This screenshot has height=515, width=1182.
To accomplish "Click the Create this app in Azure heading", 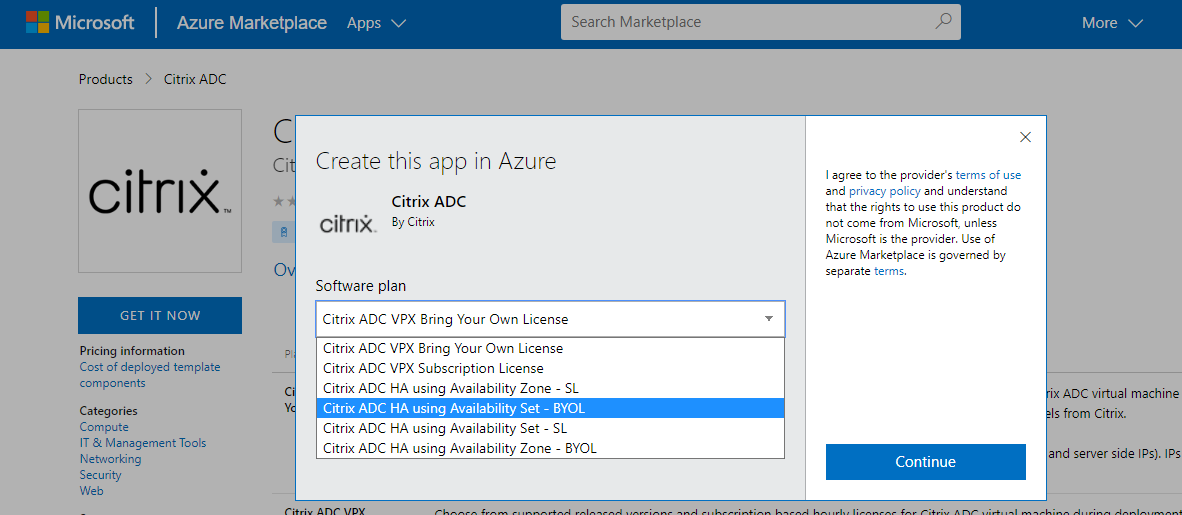I will pyautogui.click(x=436, y=161).
